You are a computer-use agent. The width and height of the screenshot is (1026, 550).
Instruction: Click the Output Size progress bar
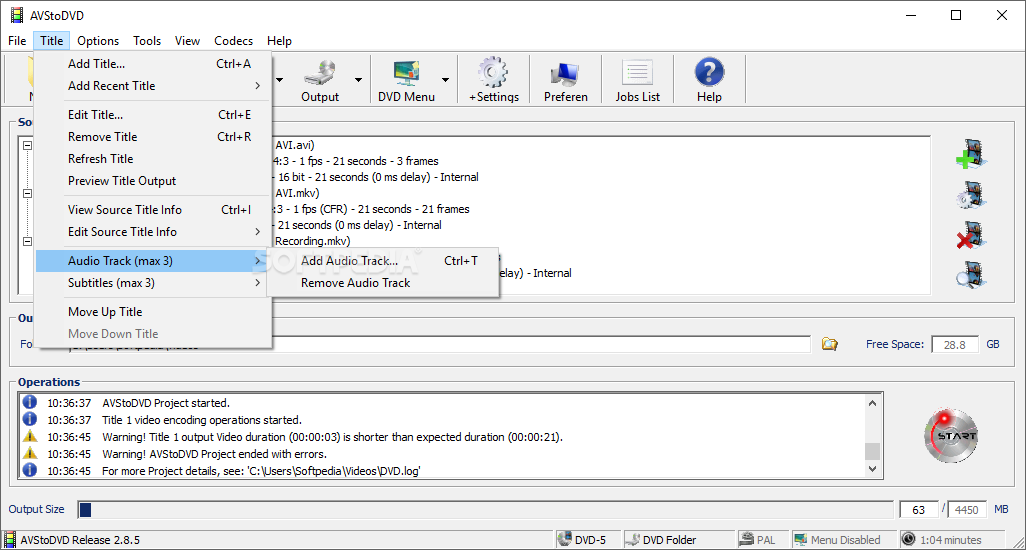pyautogui.click(x=486, y=509)
